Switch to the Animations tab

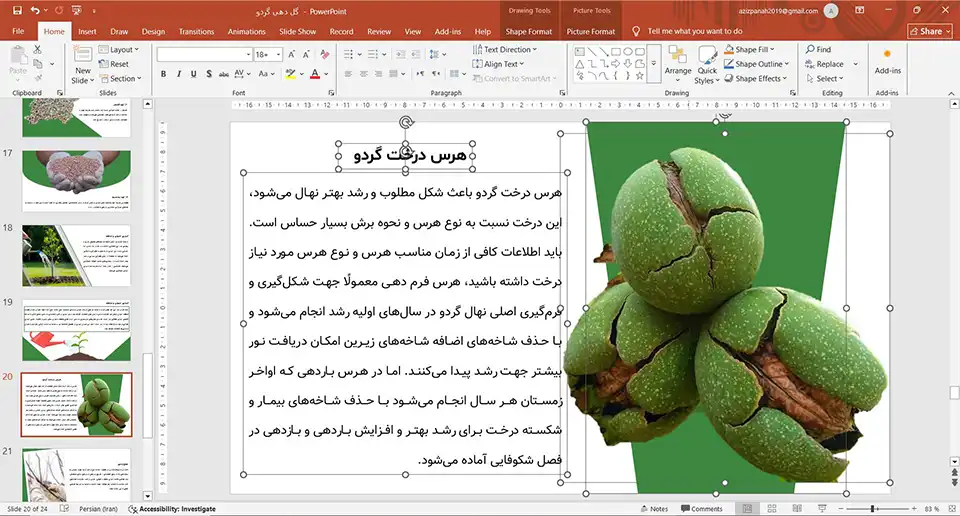click(247, 31)
